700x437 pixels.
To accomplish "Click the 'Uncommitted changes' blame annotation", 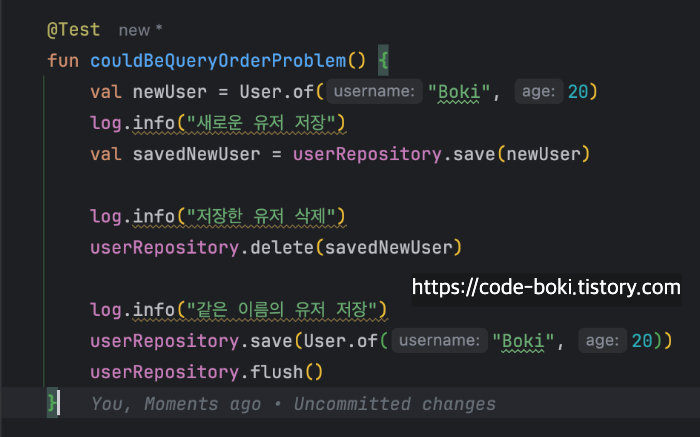I will 395,404.
